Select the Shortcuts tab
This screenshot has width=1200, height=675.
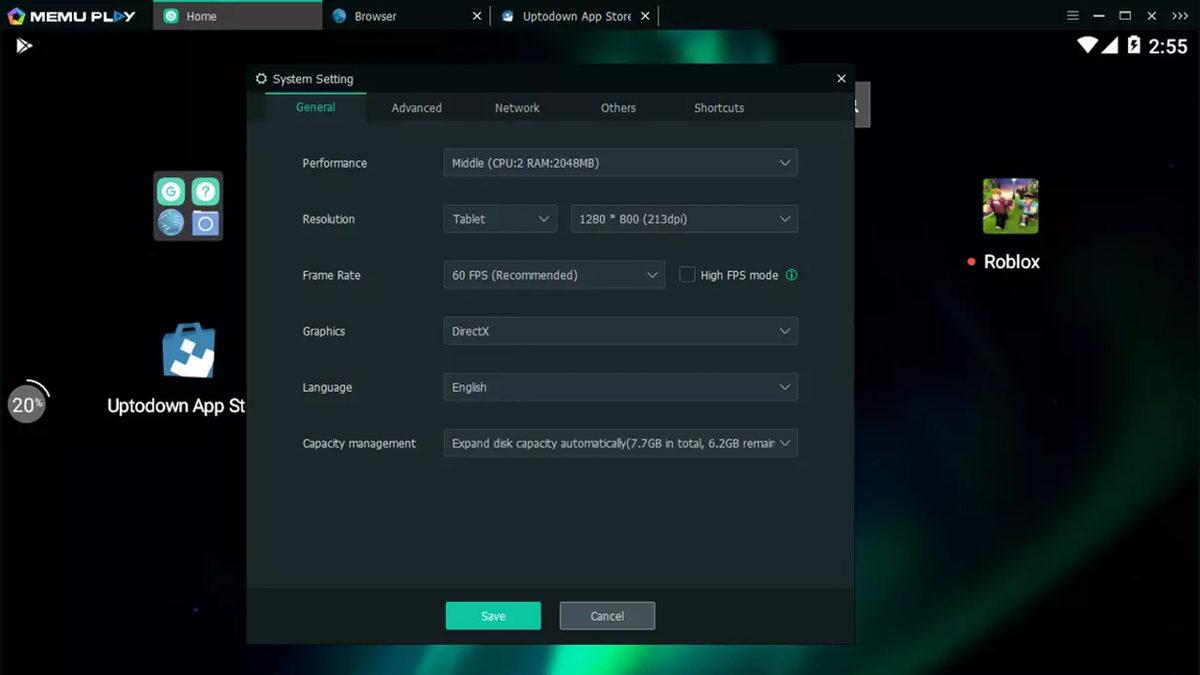(718, 107)
